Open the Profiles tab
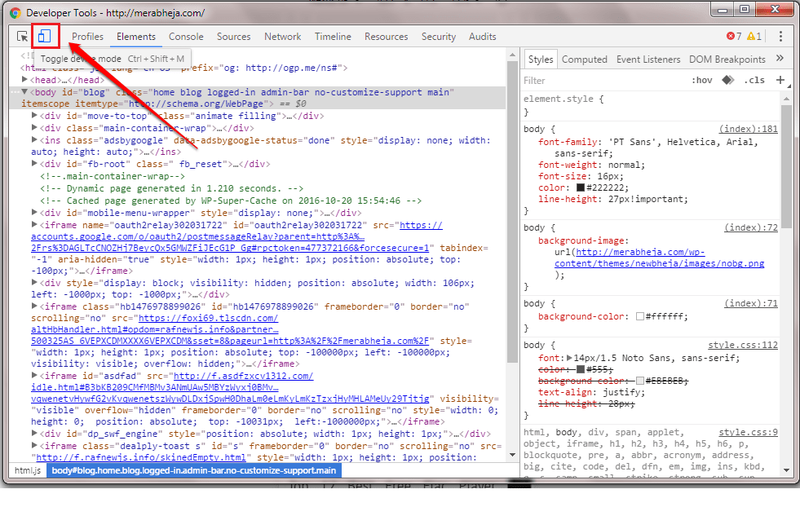 coord(87,37)
